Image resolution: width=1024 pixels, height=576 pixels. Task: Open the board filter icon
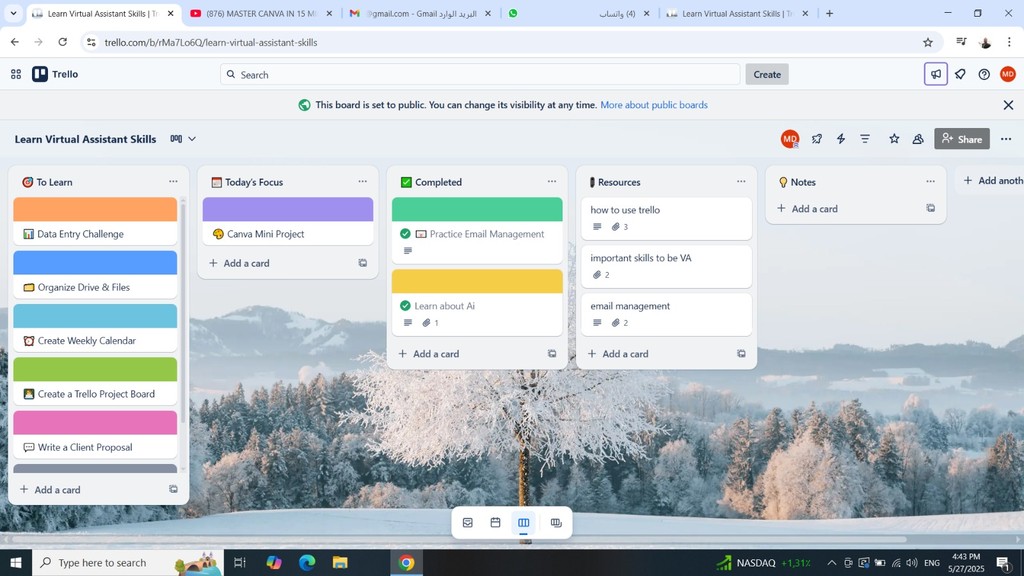[865, 139]
